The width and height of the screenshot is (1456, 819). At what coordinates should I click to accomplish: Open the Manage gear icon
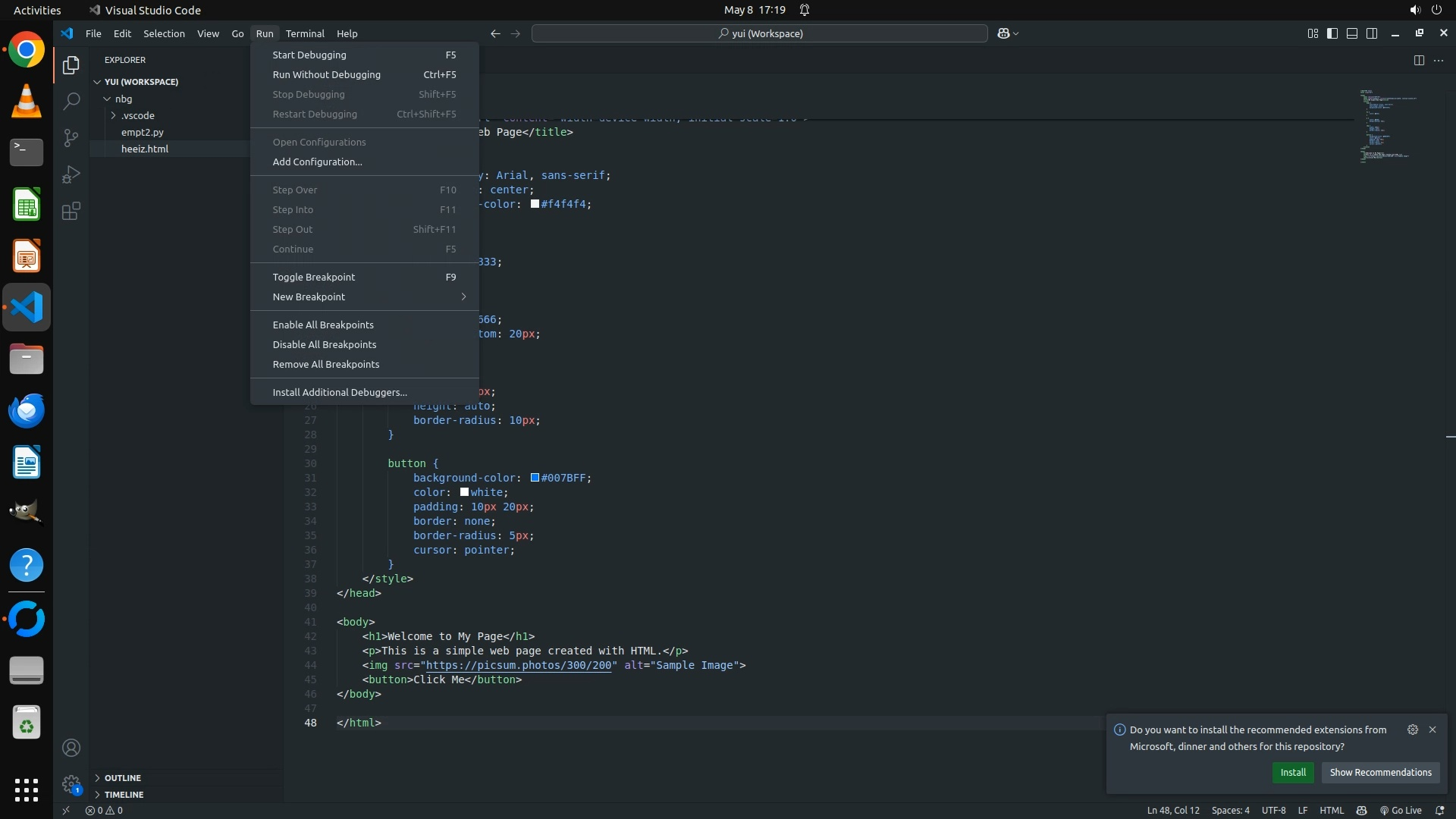[71, 783]
